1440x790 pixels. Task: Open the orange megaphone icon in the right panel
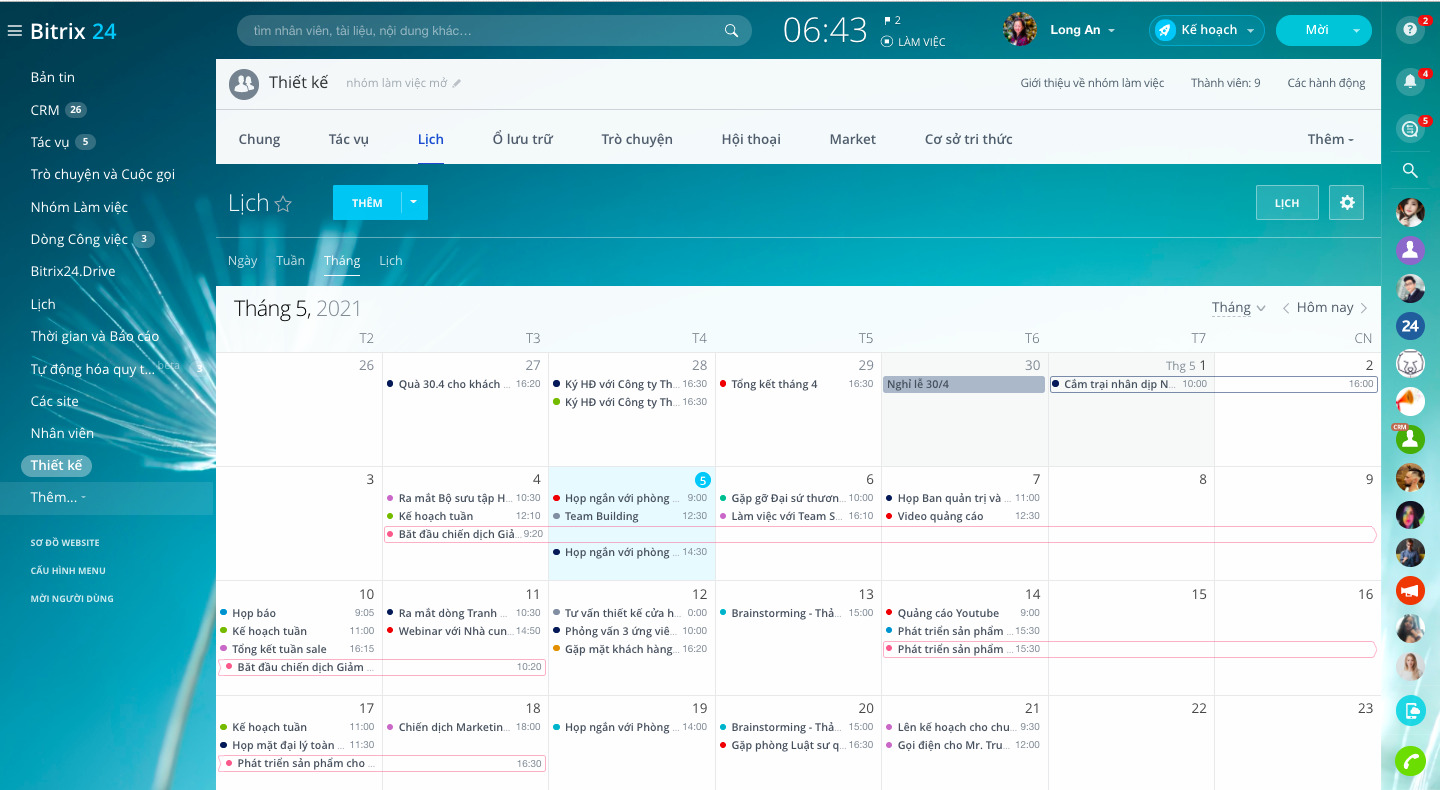(x=1410, y=401)
